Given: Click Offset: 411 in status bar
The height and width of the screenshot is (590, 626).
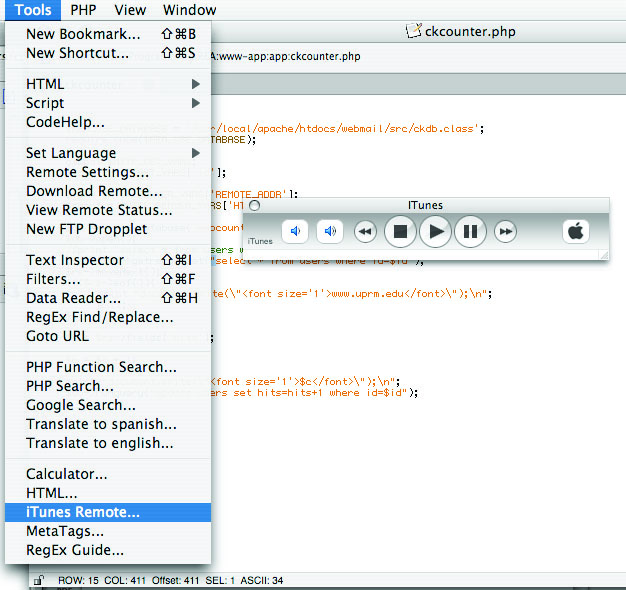Looking at the screenshot, I should tap(175, 580).
